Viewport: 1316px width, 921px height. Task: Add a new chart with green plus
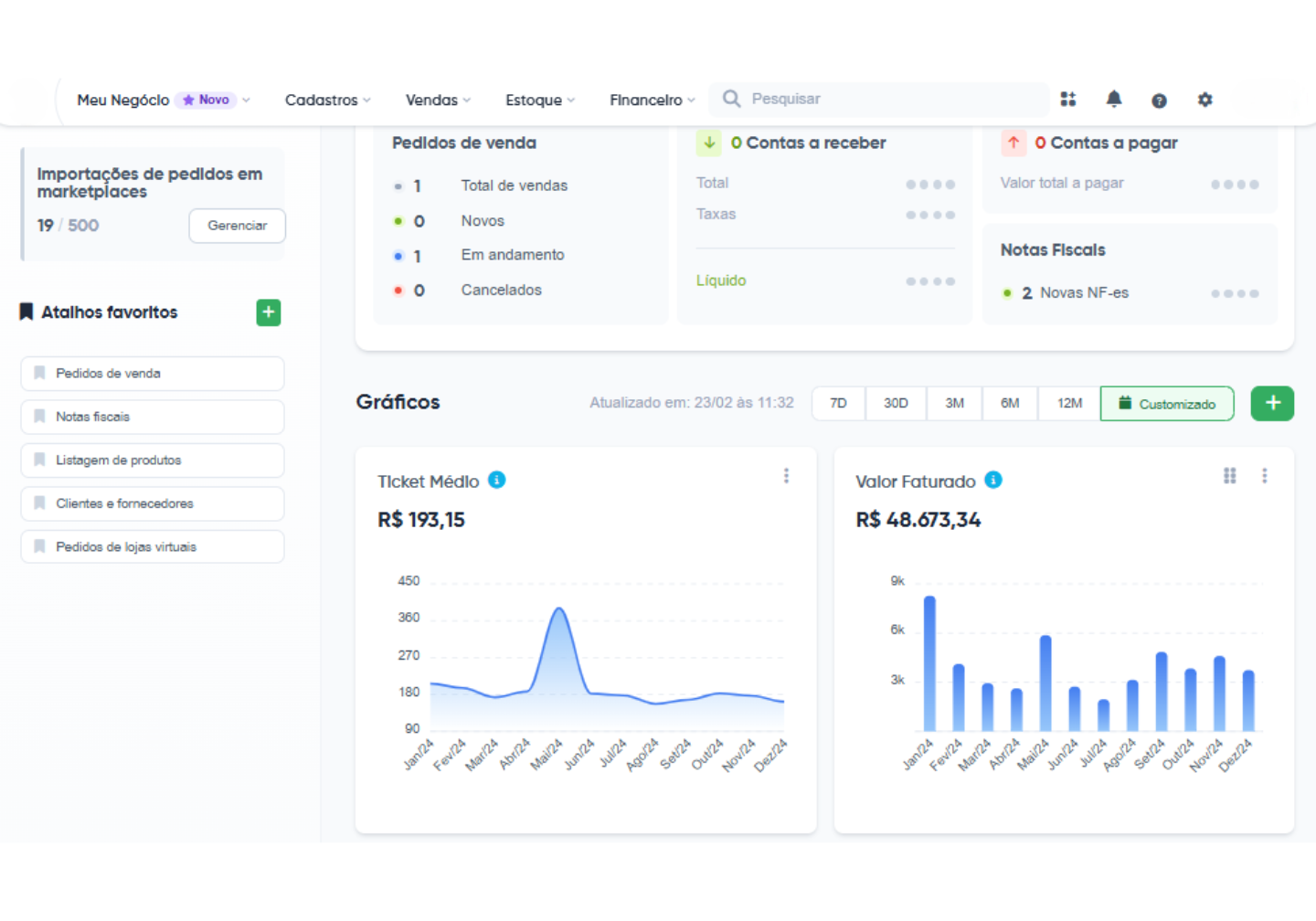pyautogui.click(x=1271, y=403)
